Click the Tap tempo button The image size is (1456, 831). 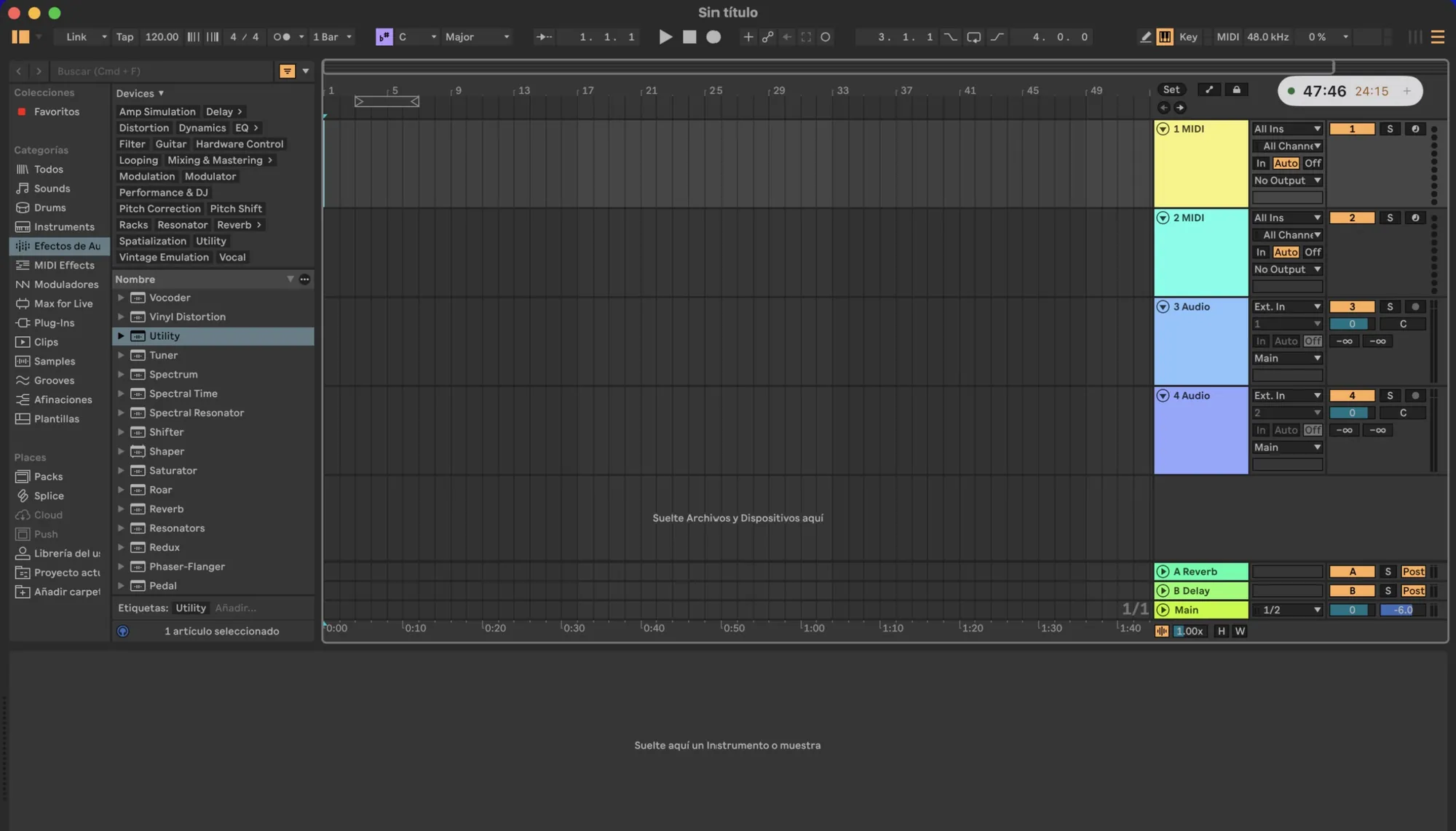coord(124,37)
